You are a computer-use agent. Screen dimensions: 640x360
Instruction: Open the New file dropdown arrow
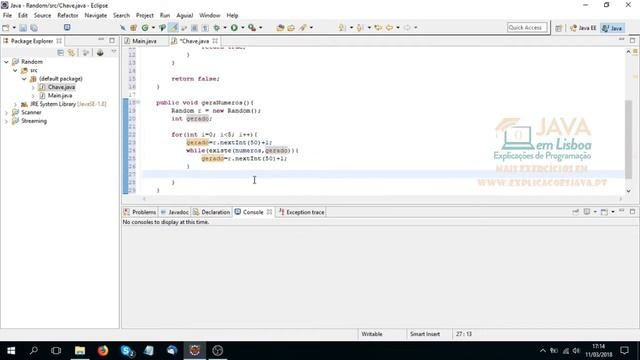pos(14,28)
